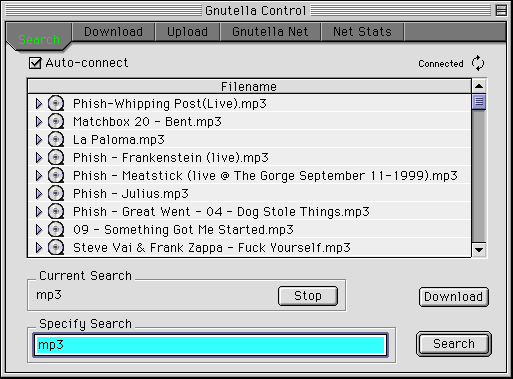Screen dimensions: 513x379
Task: Click the Specify Search text field
Action: [211, 345]
